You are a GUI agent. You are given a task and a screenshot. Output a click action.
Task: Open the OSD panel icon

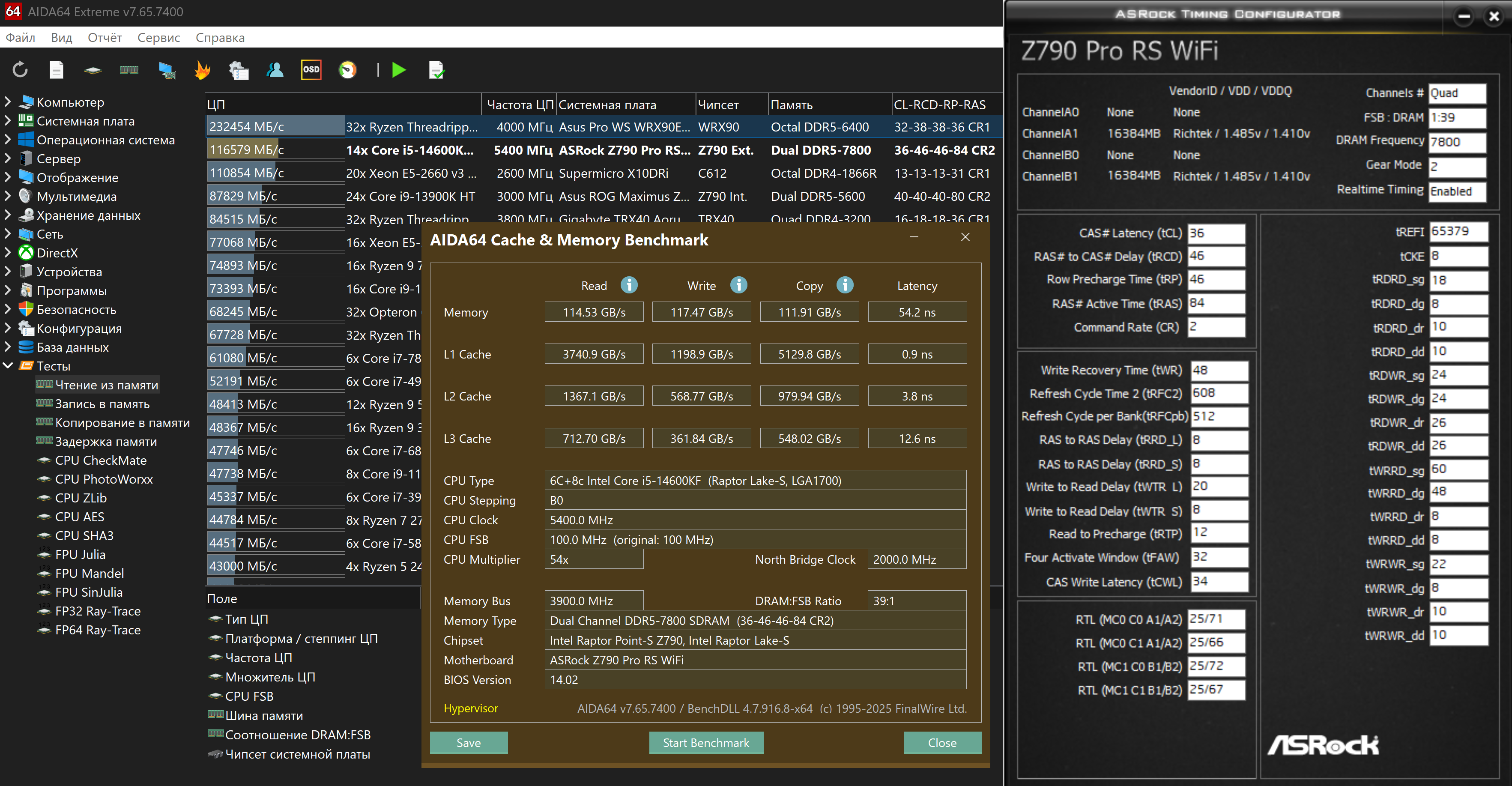click(311, 70)
